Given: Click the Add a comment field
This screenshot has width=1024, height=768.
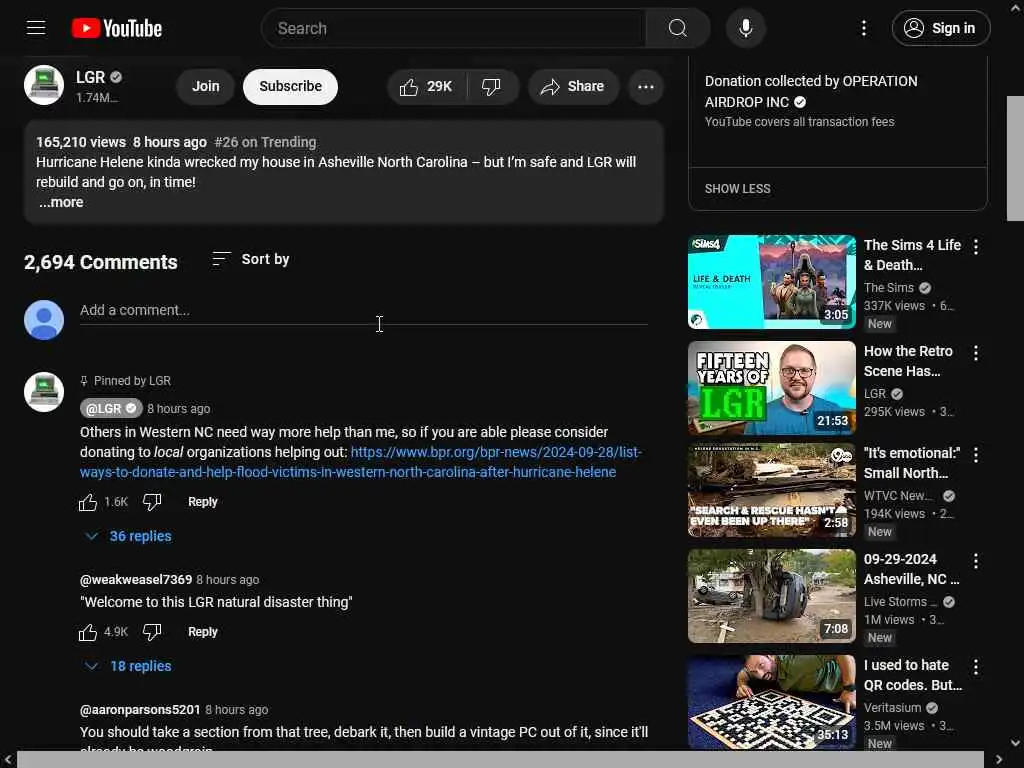Looking at the screenshot, I should click(x=364, y=311).
